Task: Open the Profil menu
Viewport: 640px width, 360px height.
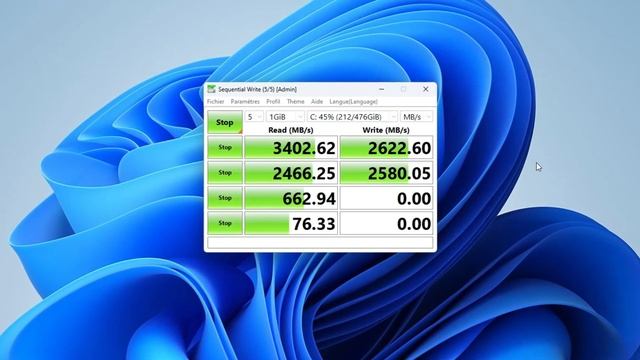Action: coord(273,101)
